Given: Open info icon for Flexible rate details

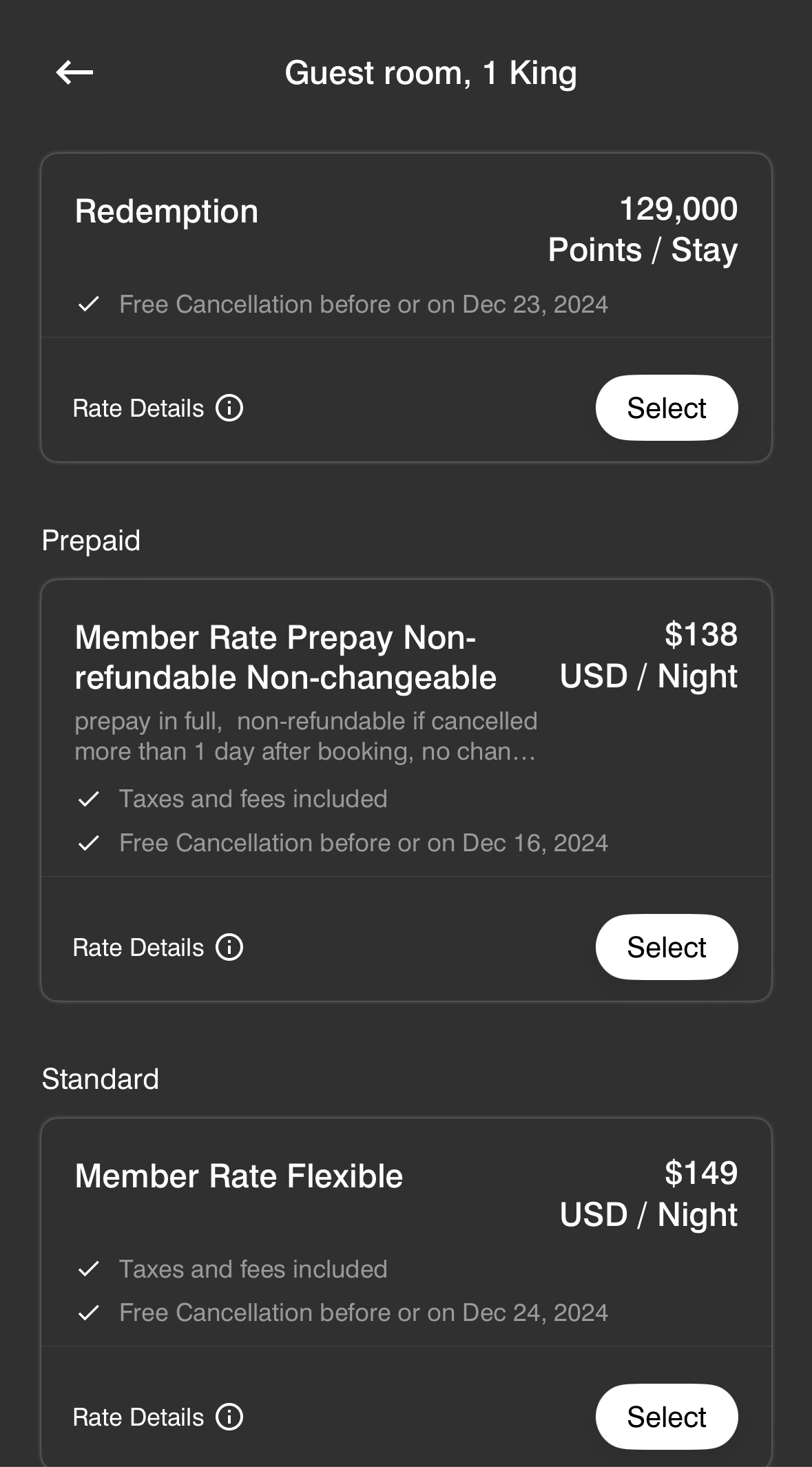Looking at the screenshot, I should pos(229,1417).
